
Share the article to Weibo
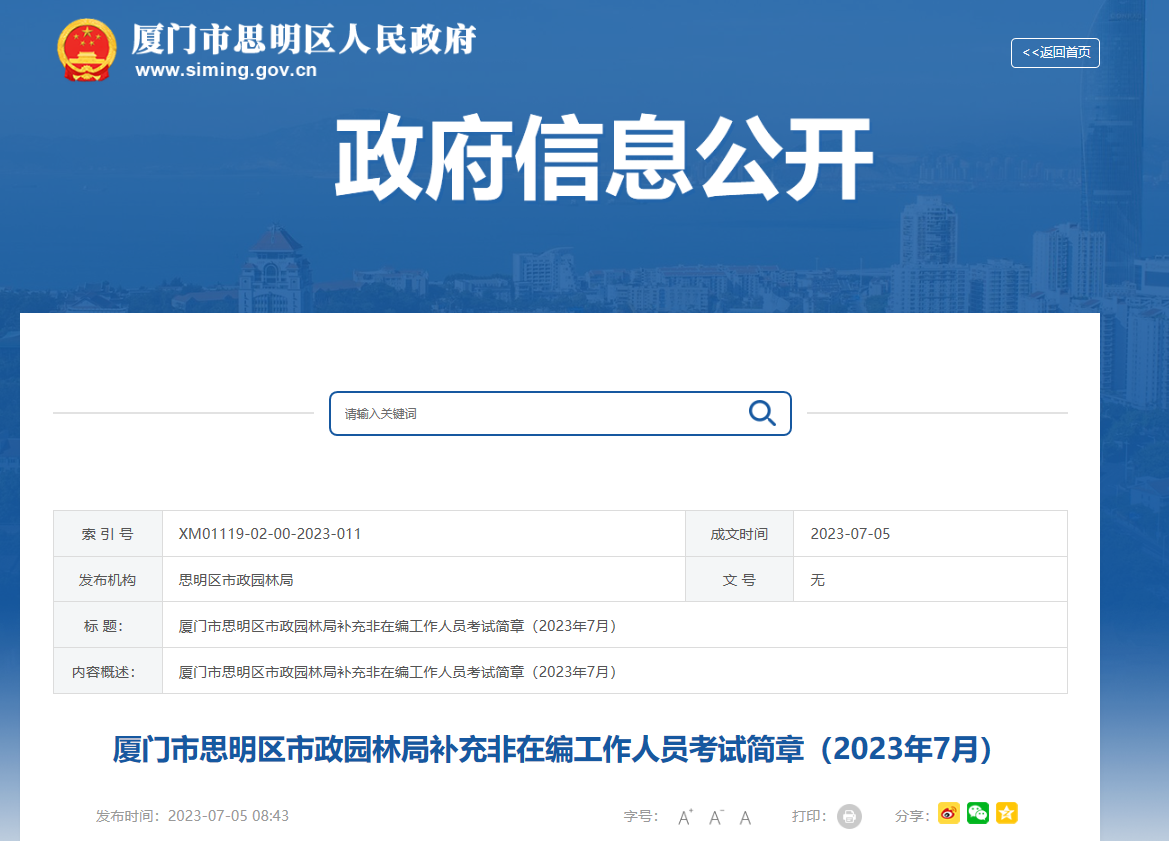(948, 813)
